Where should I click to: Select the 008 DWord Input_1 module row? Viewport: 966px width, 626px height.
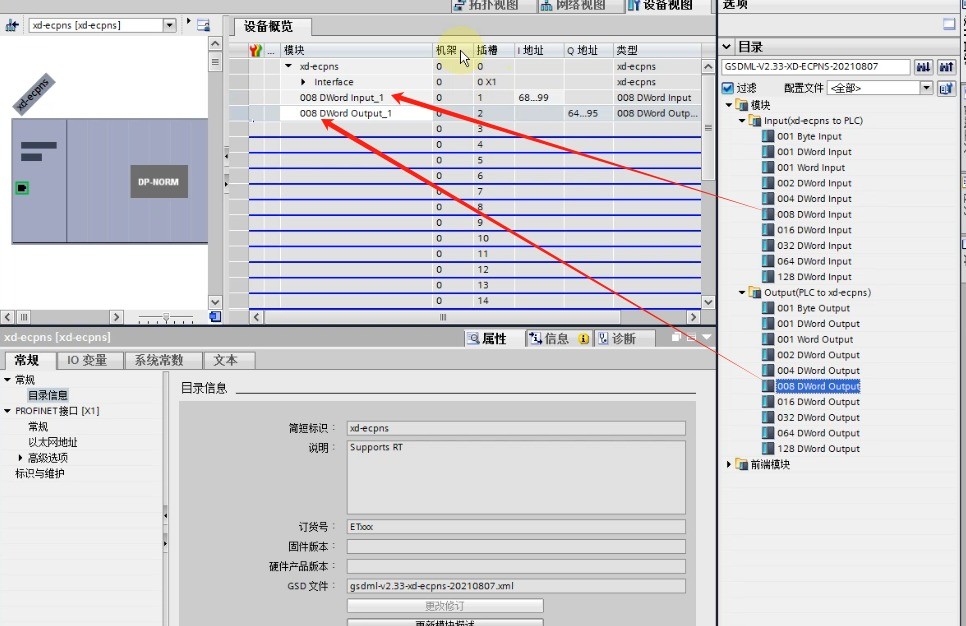pyautogui.click(x=342, y=97)
